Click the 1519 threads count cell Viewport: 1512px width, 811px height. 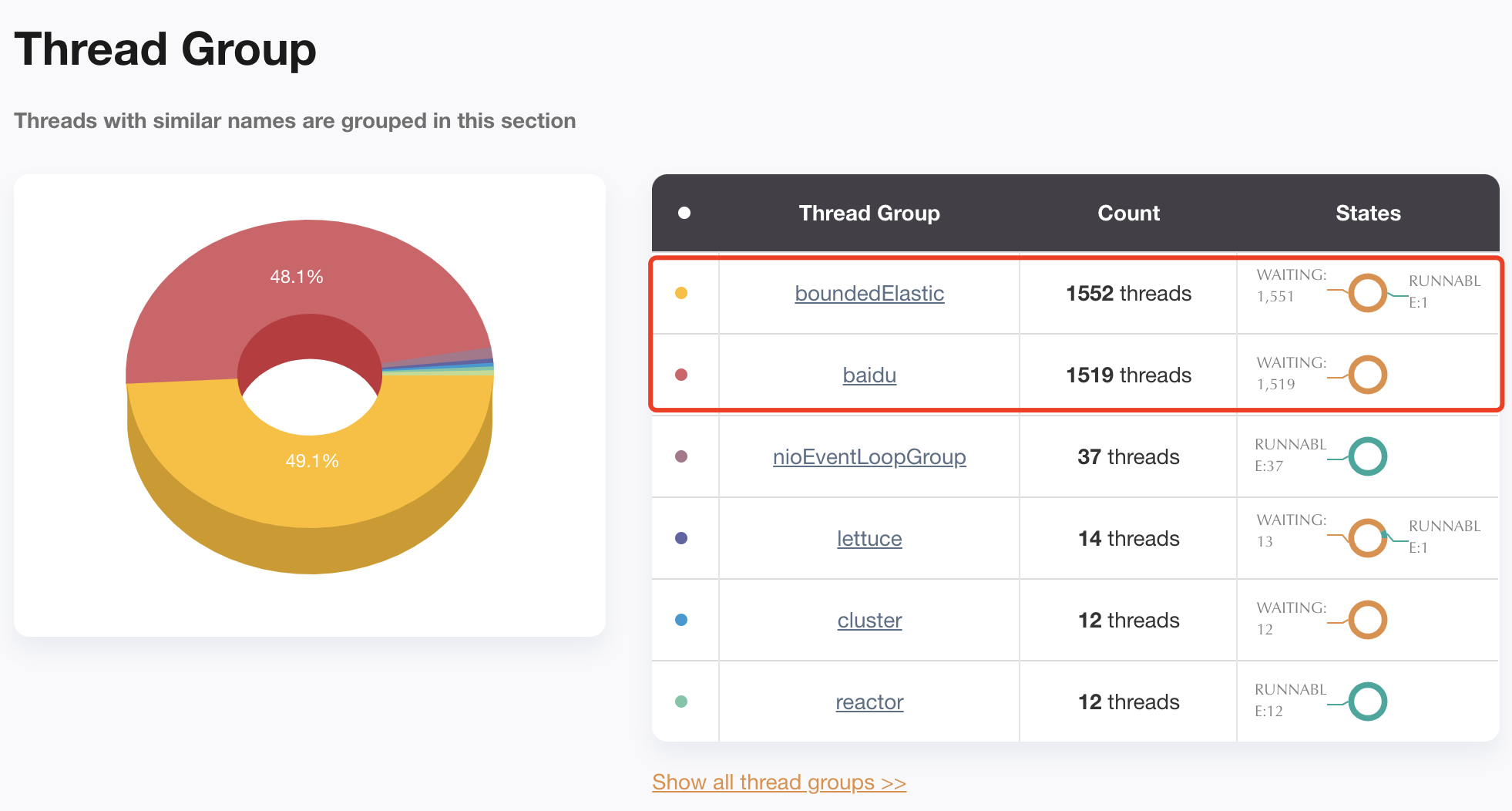pos(1128,375)
